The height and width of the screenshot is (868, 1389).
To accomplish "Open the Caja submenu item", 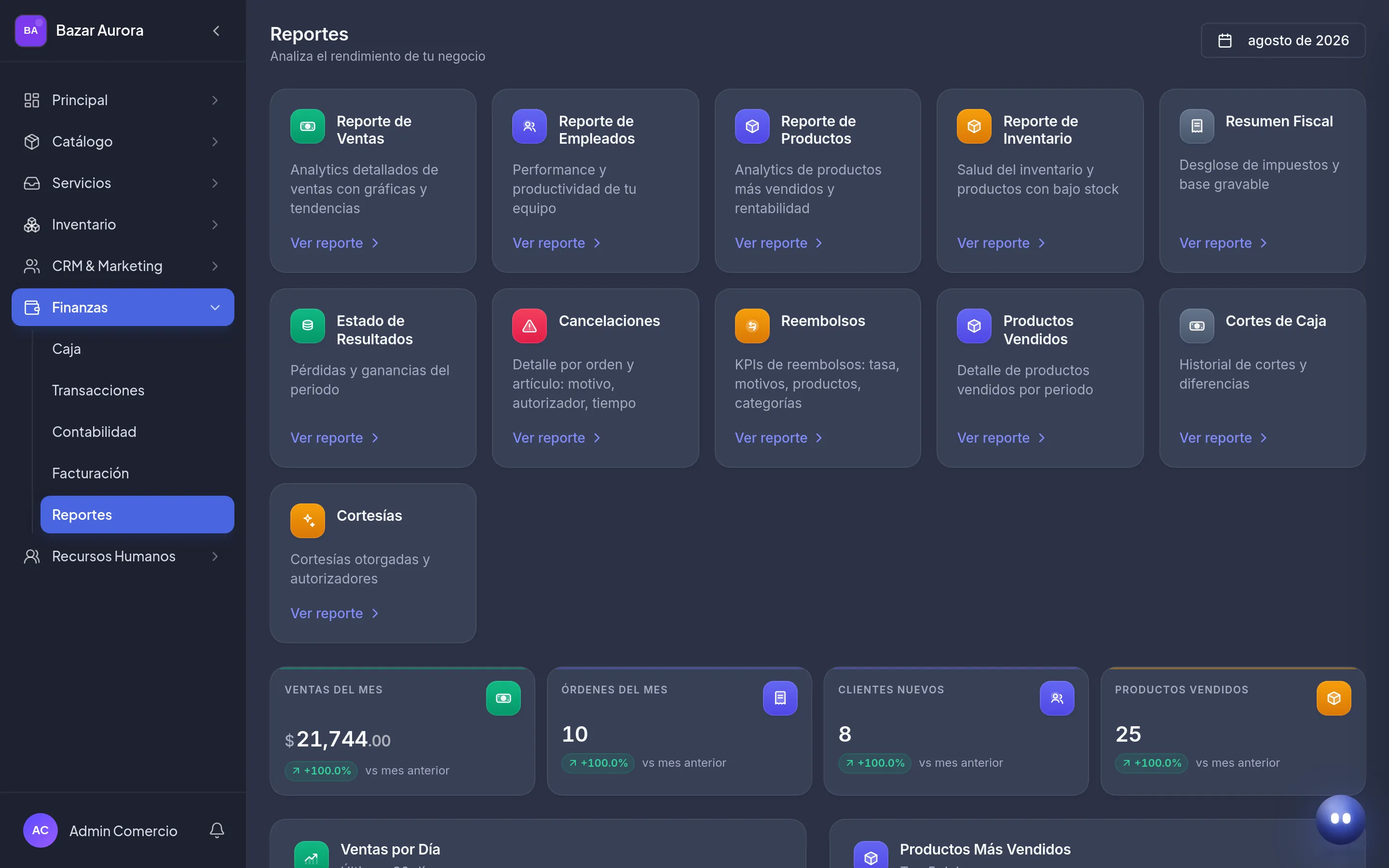I will click(x=137, y=349).
